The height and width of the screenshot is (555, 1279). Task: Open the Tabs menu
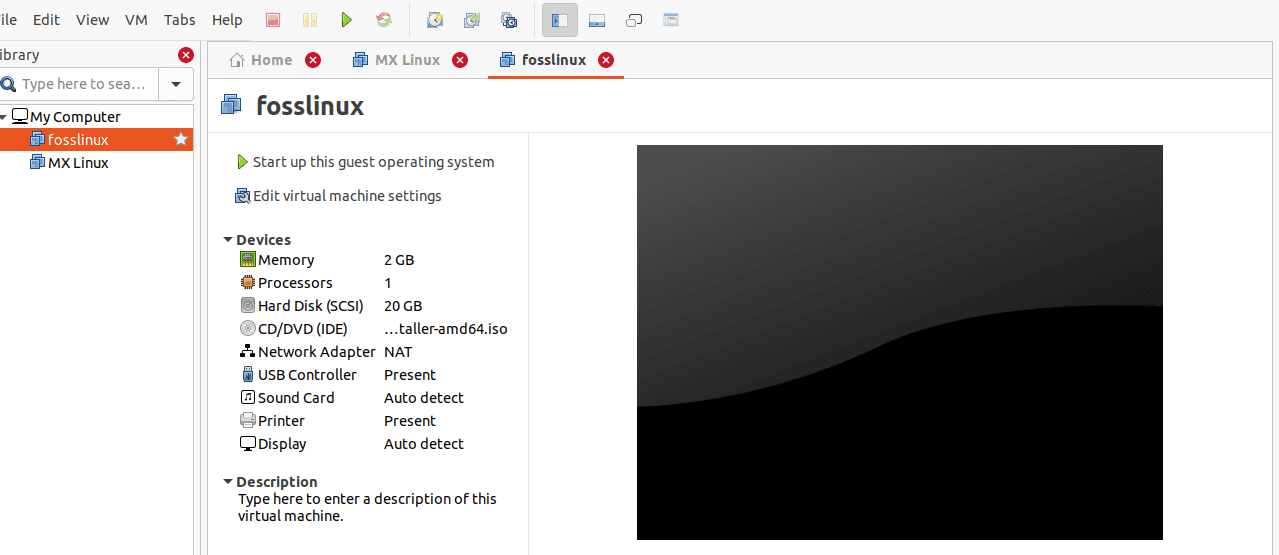(x=180, y=20)
